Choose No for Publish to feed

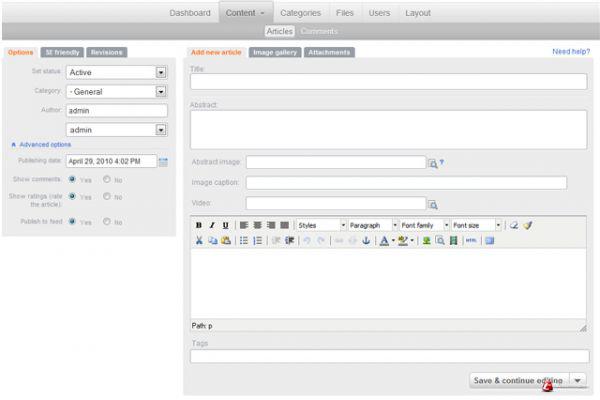[x=107, y=222]
